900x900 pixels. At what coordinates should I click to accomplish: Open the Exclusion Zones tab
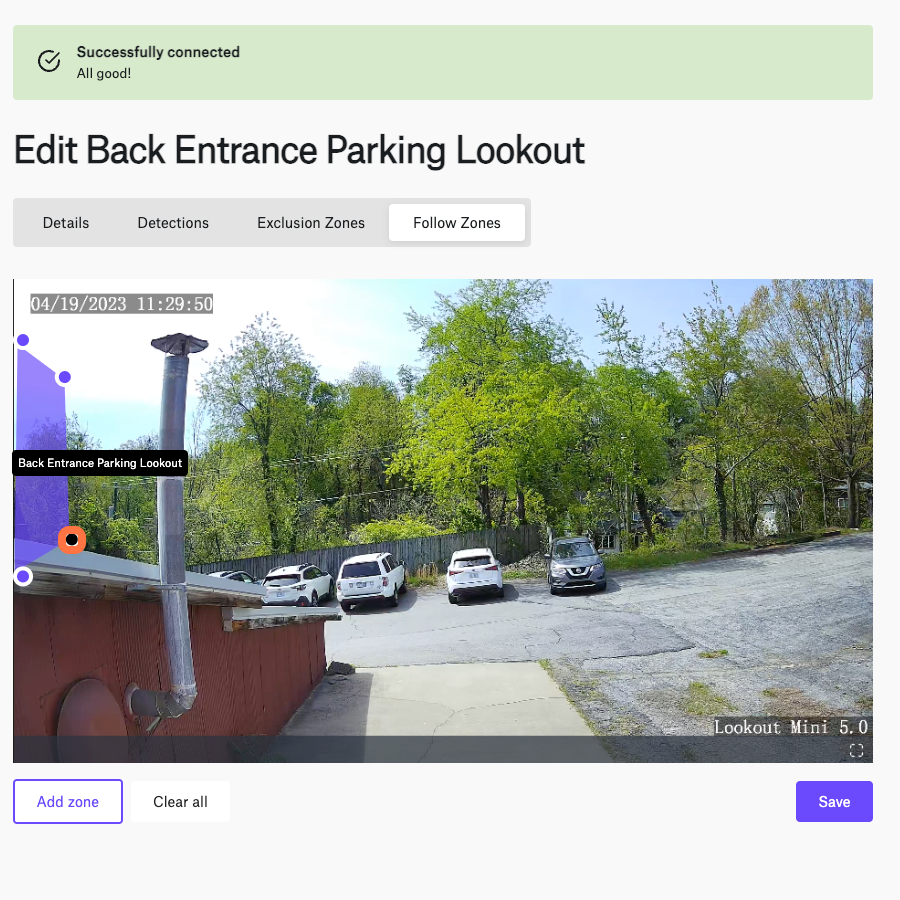[311, 223]
